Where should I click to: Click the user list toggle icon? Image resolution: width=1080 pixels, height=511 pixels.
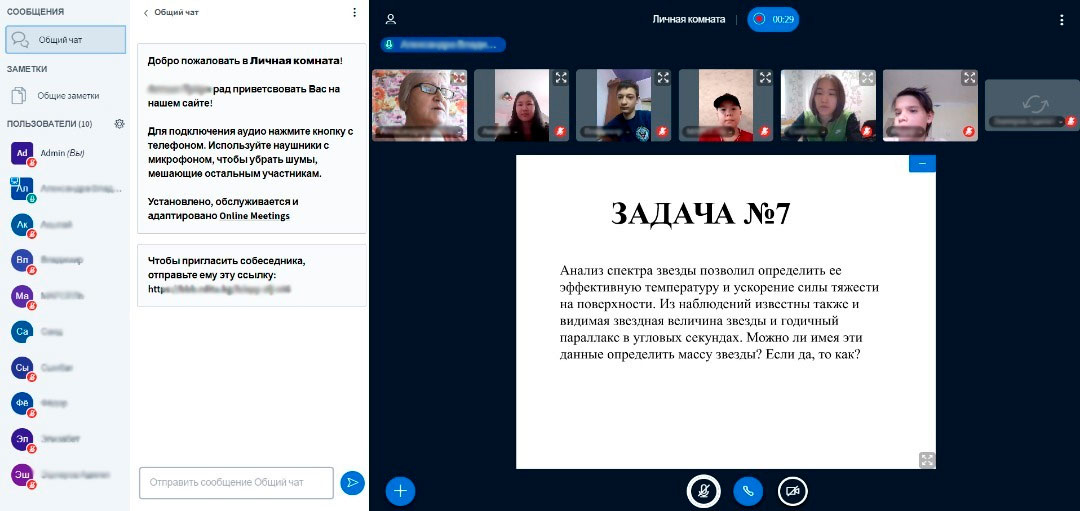pyautogui.click(x=391, y=19)
